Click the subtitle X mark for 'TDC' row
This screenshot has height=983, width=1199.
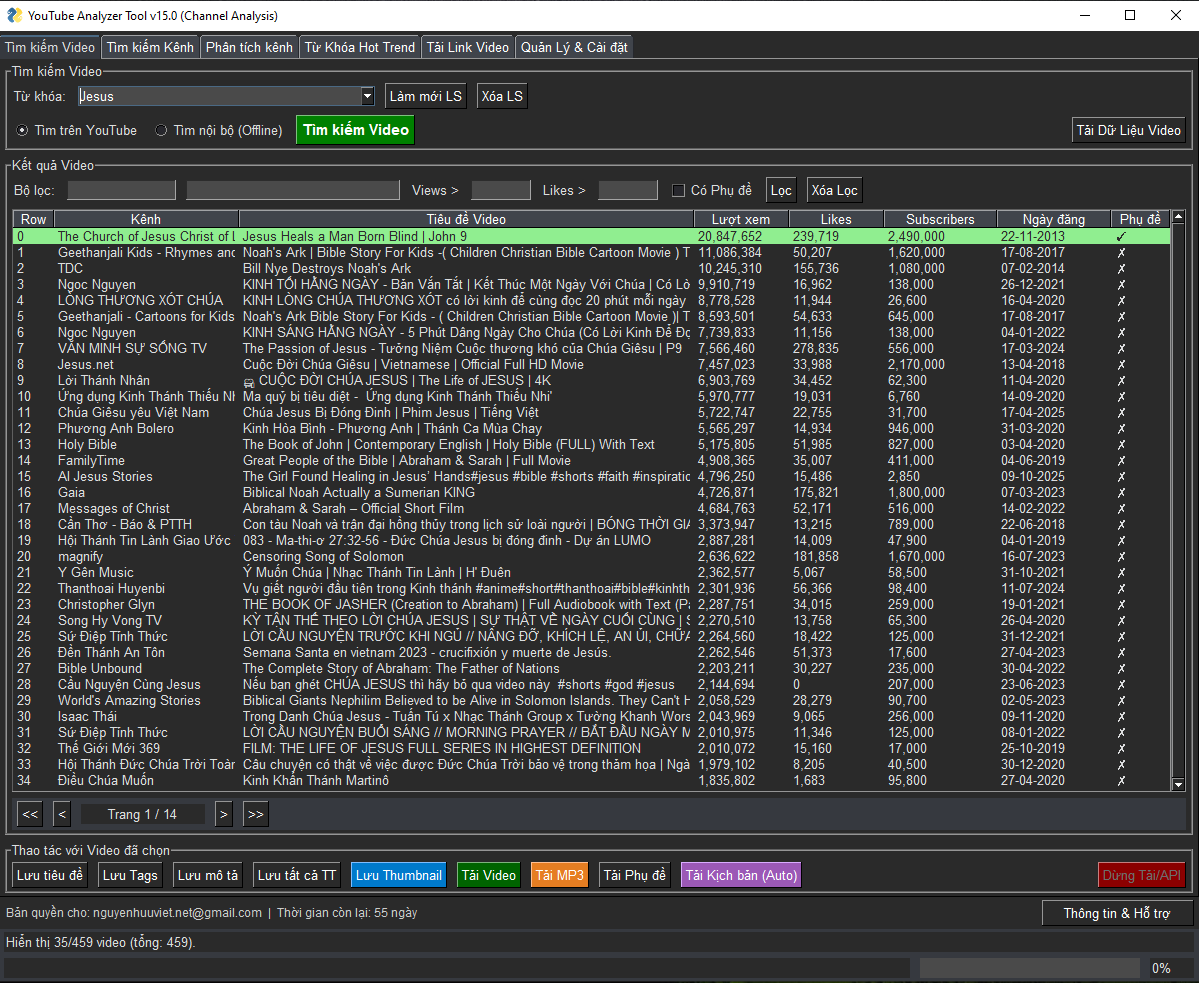(1121, 269)
